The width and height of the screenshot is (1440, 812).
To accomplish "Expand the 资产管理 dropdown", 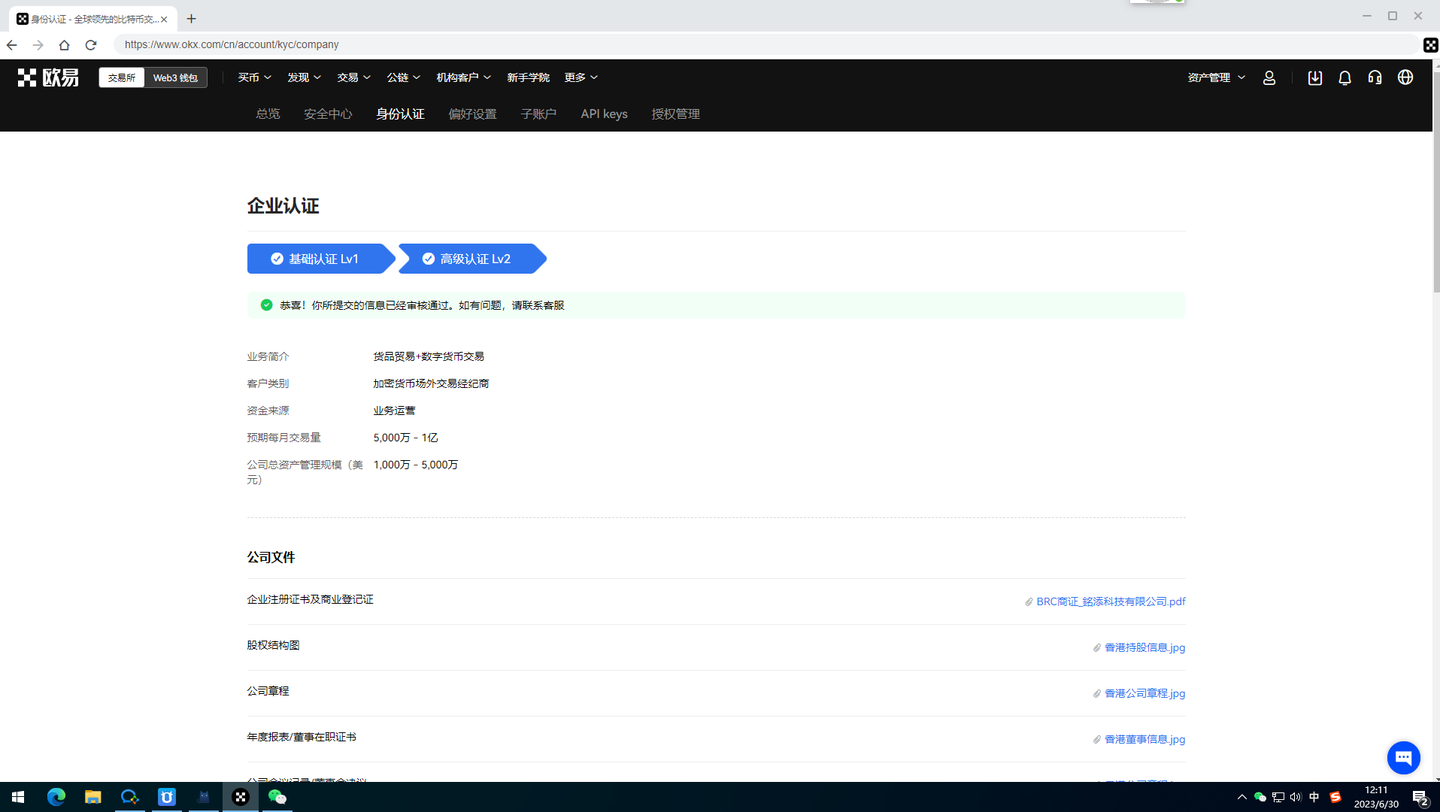I will (x=1217, y=77).
